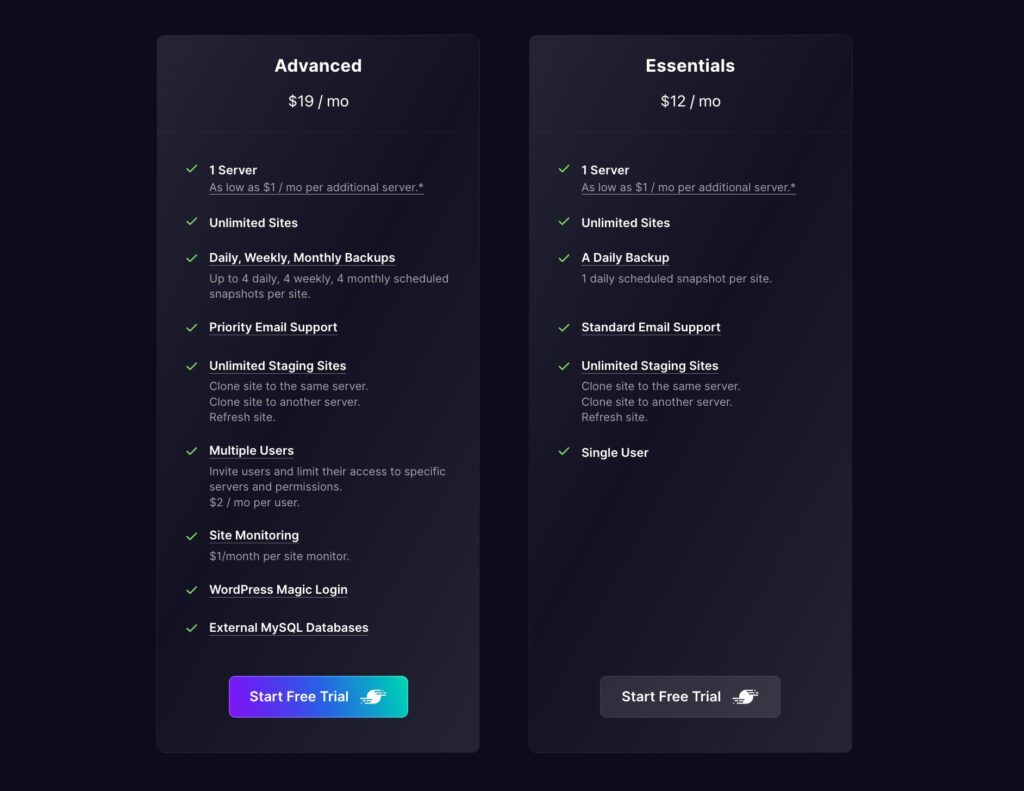The width and height of the screenshot is (1024, 791).
Task: Click the checkmark beside Priority Email Support
Action: (190, 327)
